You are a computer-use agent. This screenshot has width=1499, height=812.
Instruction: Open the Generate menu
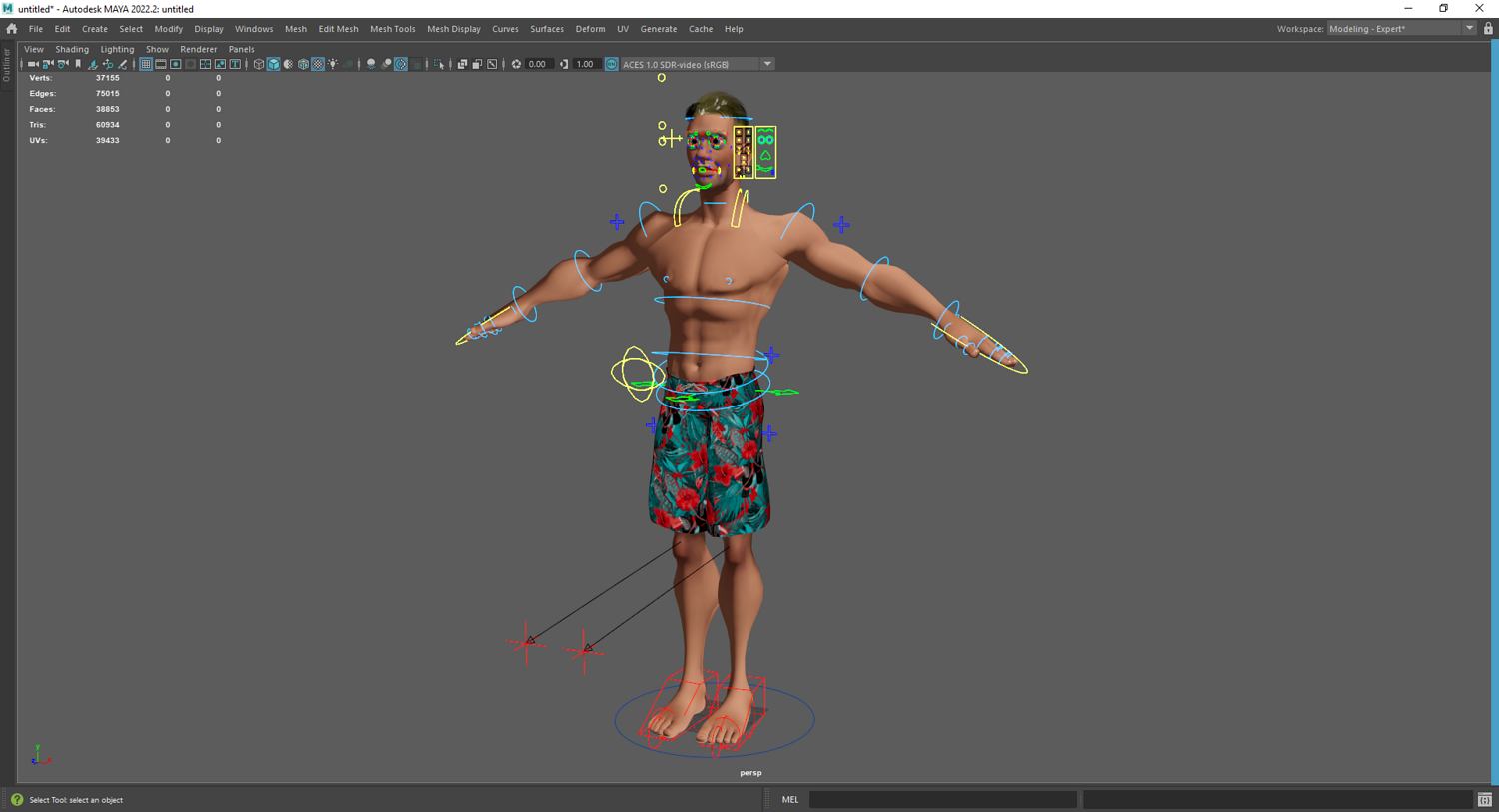pyautogui.click(x=659, y=29)
